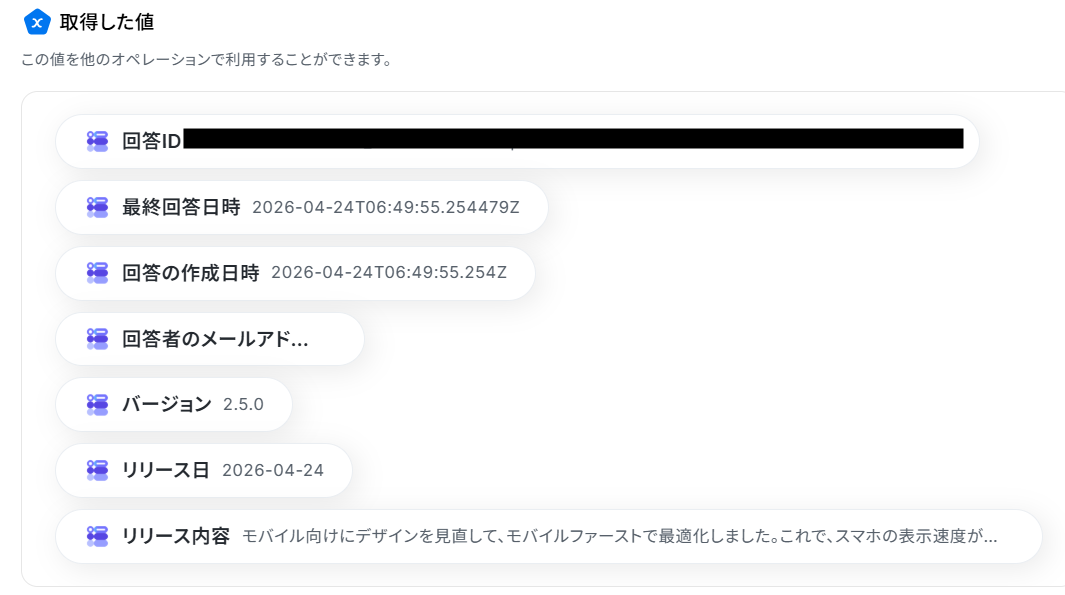Click the purple icon beside 最終回答日時
Image resolution: width=1065 pixels, height=595 pixels.
click(x=97, y=207)
